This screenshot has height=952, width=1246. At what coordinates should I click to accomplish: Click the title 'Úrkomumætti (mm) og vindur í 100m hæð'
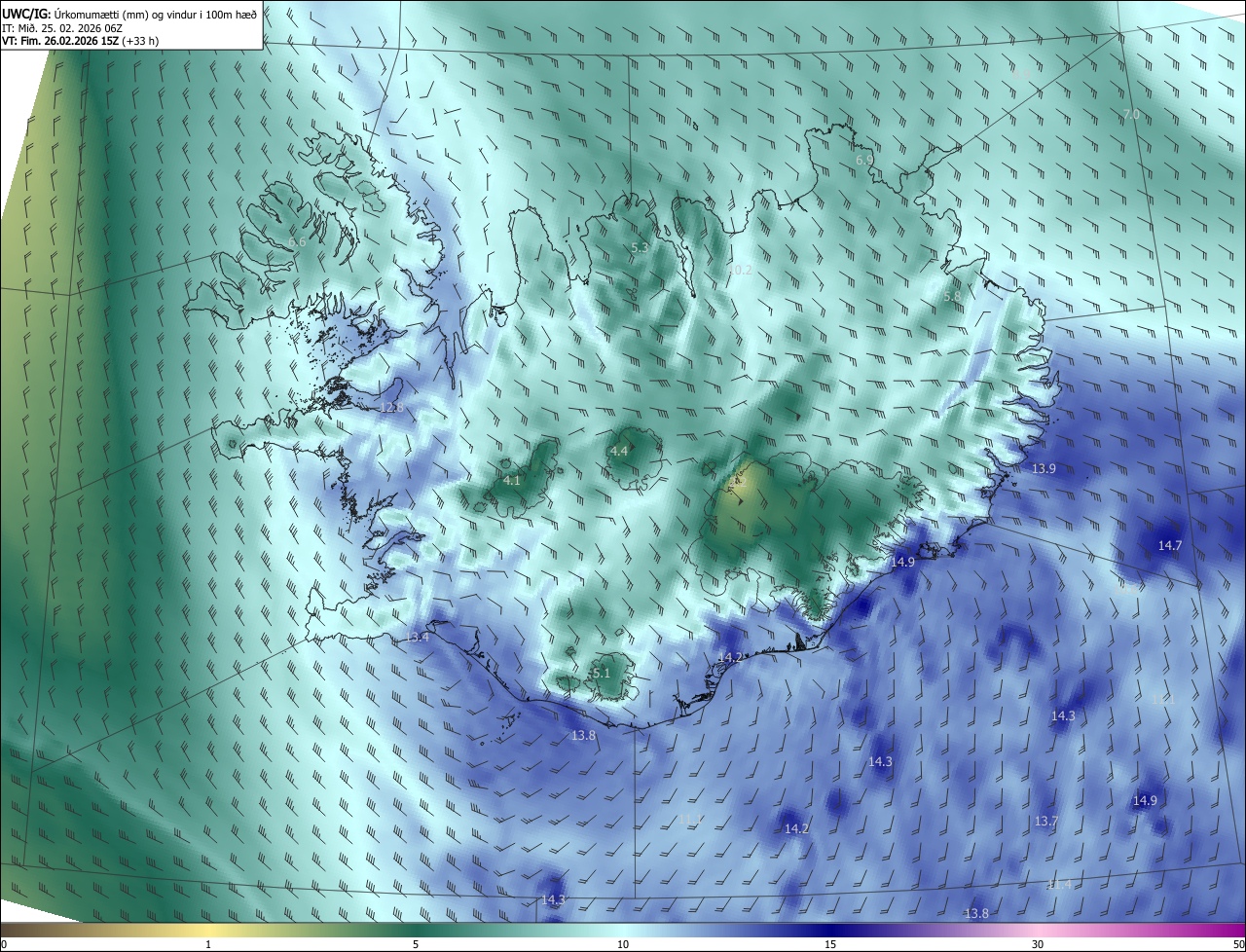[x=156, y=14]
